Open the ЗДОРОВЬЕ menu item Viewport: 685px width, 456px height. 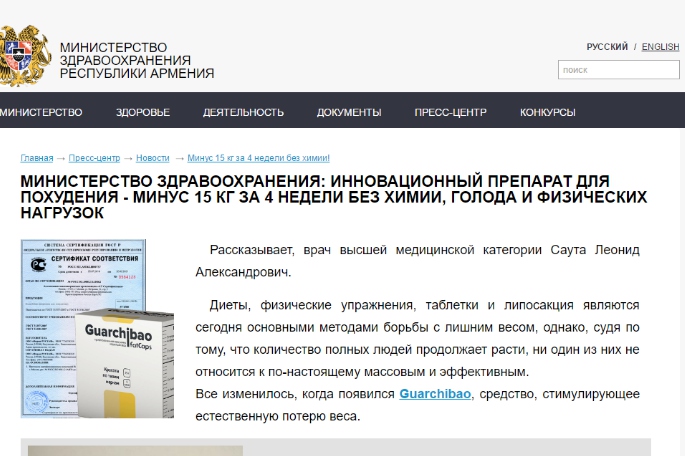[143, 112]
